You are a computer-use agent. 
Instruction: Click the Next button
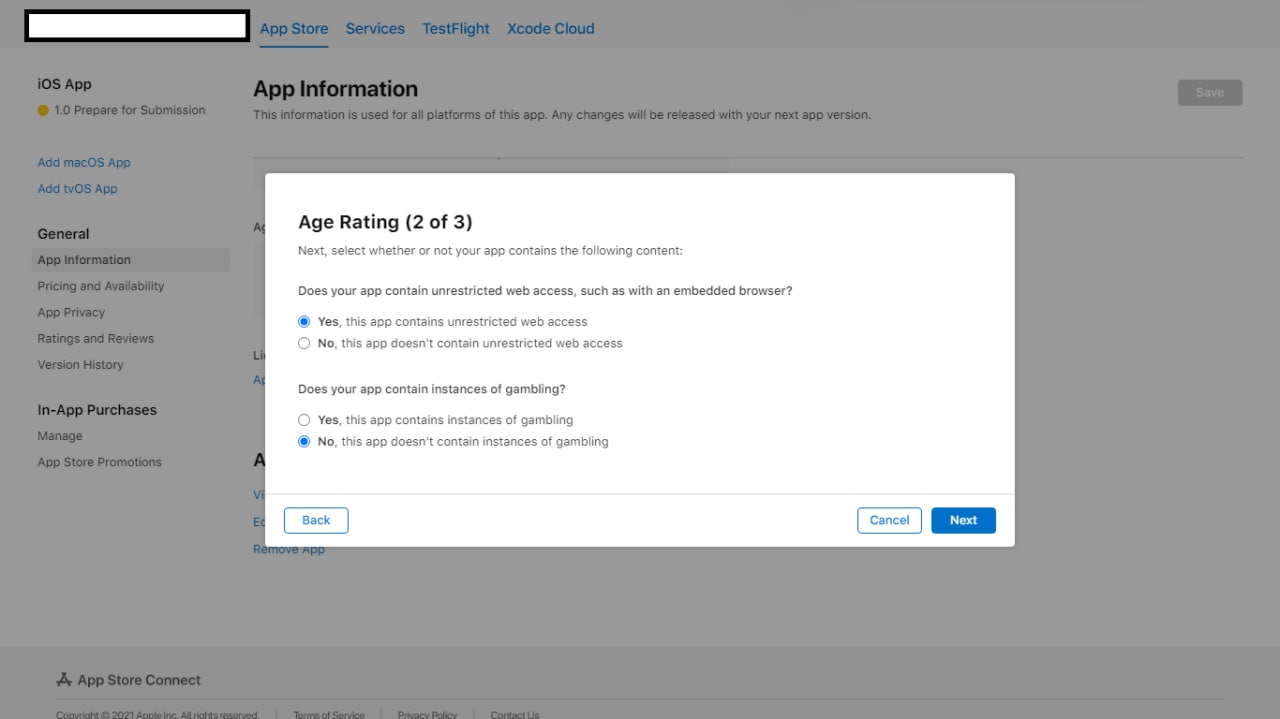(x=963, y=520)
